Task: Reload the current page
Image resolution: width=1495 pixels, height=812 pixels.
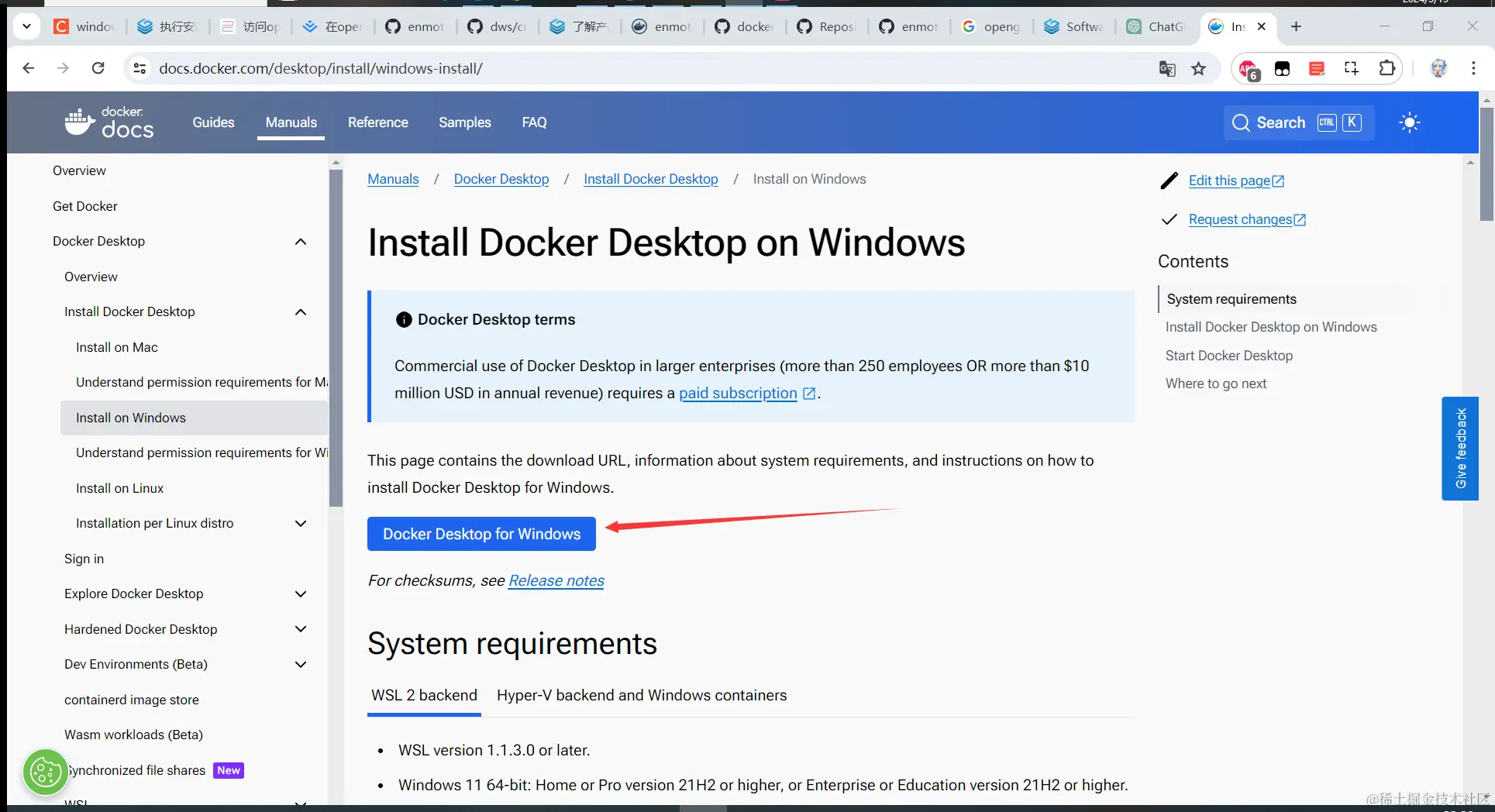Action: coord(98,68)
